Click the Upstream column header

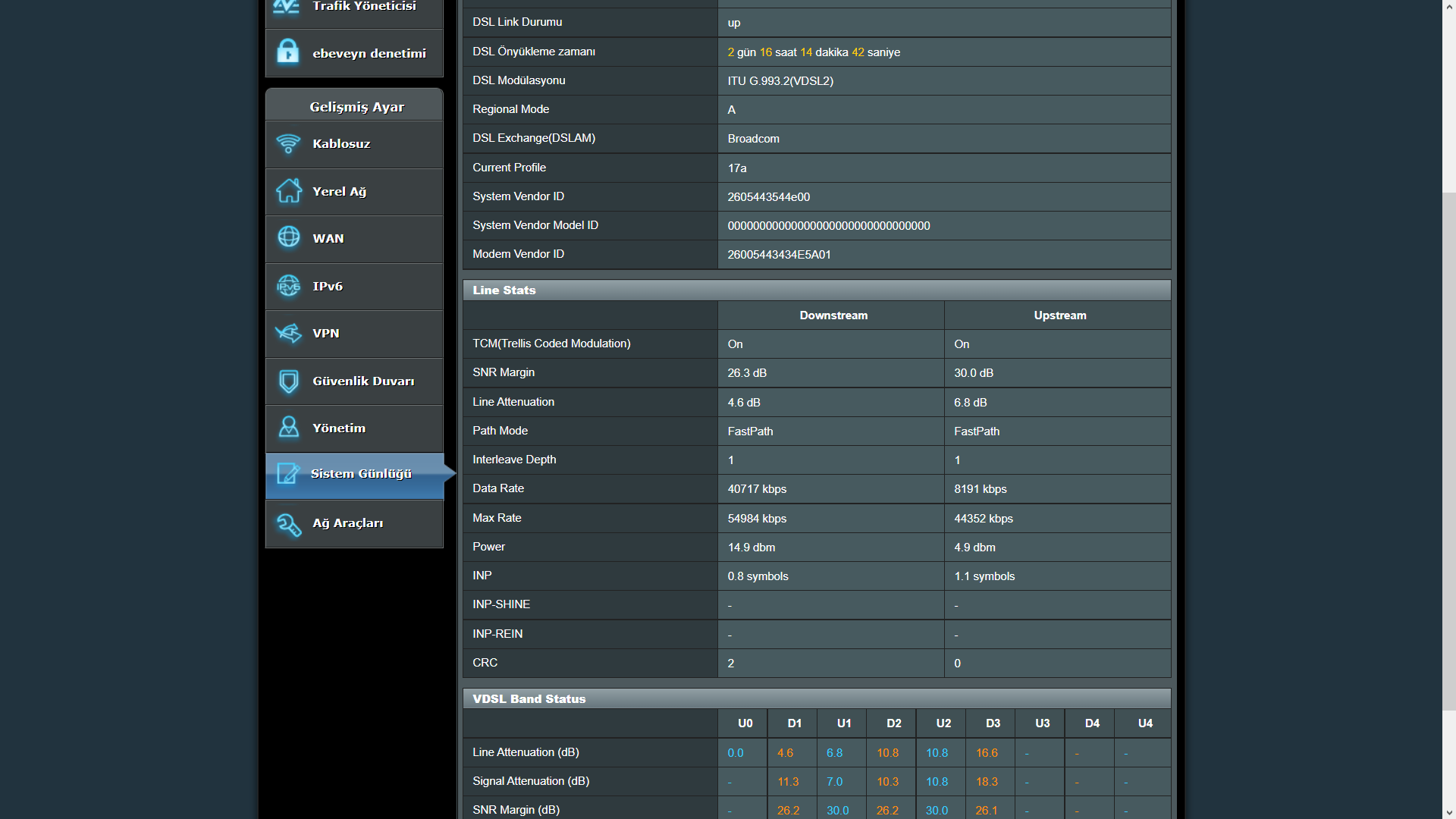(x=1059, y=315)
